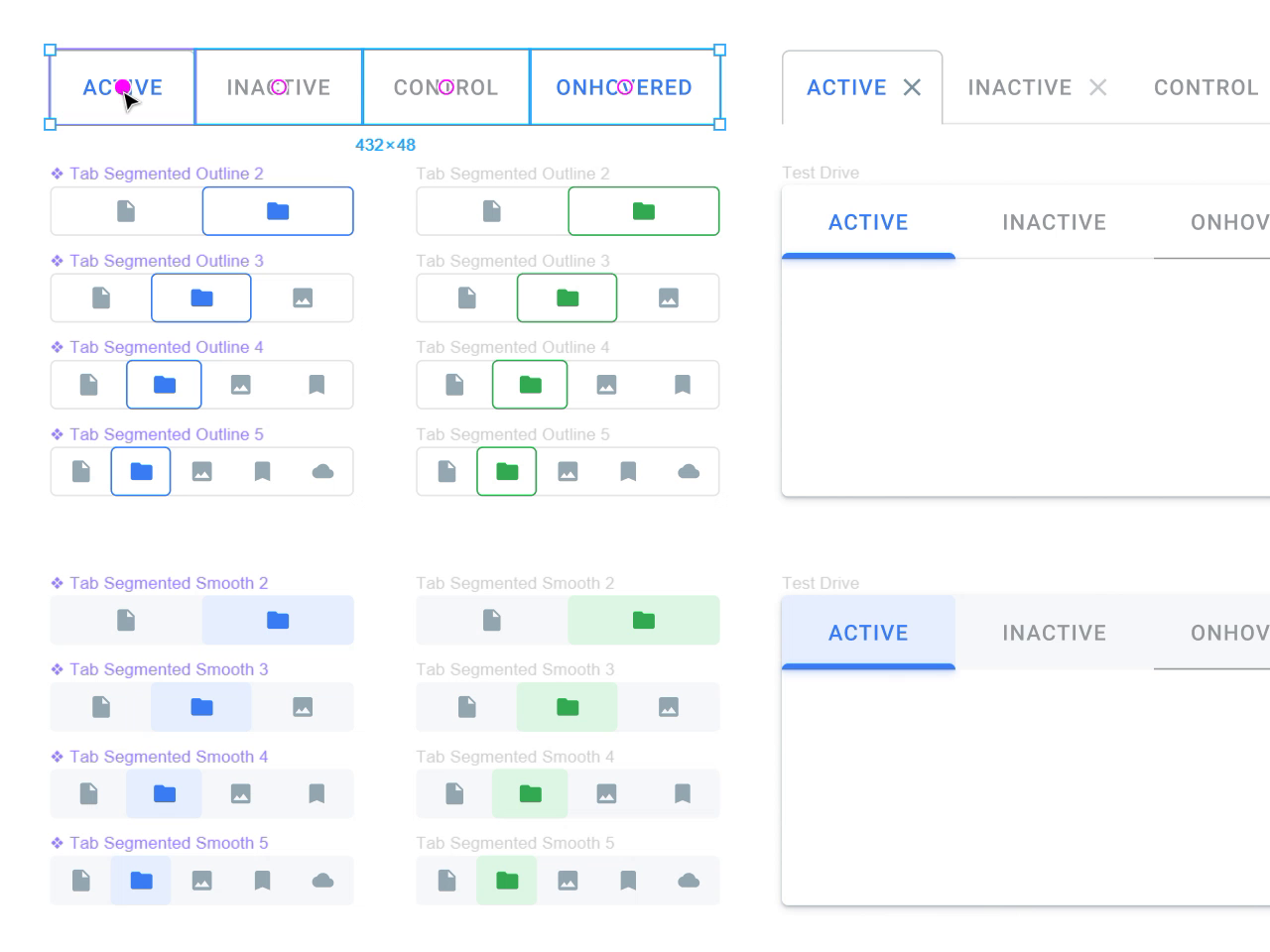Click the lower 'Test Drive' frame label

pos(821,583)
